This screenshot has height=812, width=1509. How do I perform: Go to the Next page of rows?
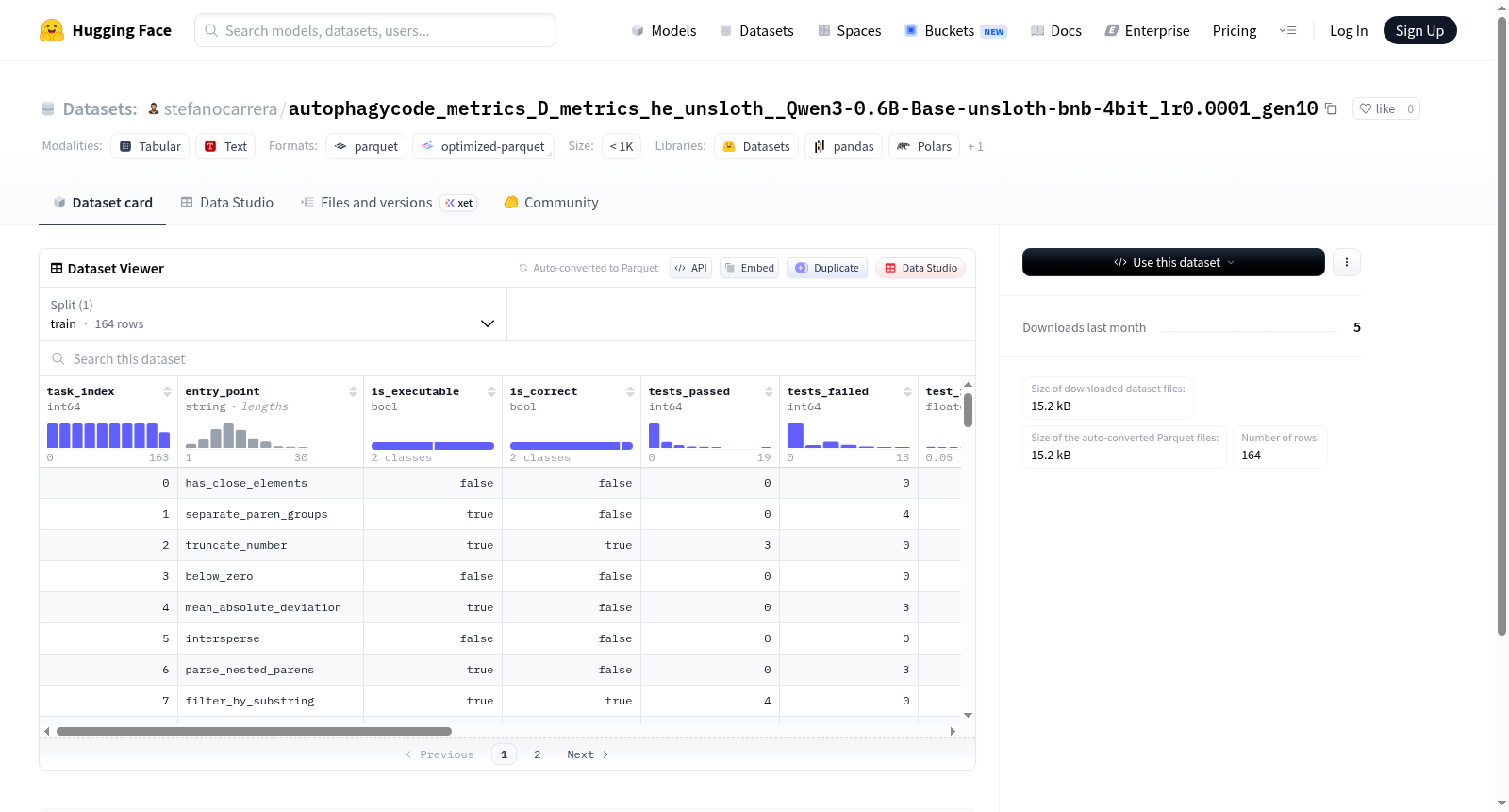point(588,754)
